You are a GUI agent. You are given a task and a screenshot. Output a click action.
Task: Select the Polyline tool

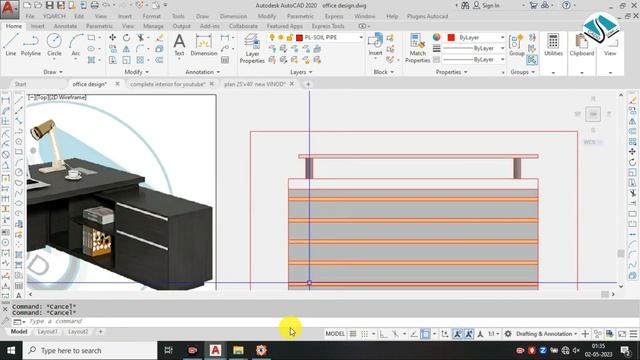coord(31,45)
